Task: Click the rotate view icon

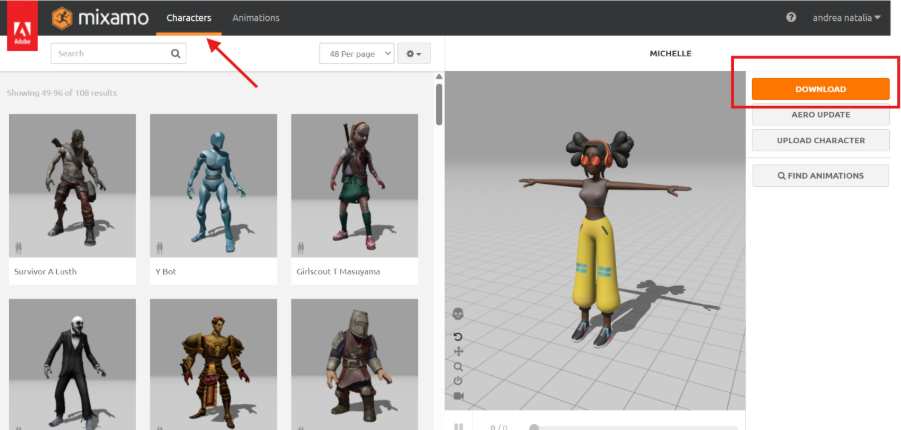Action: pos(458,337)
